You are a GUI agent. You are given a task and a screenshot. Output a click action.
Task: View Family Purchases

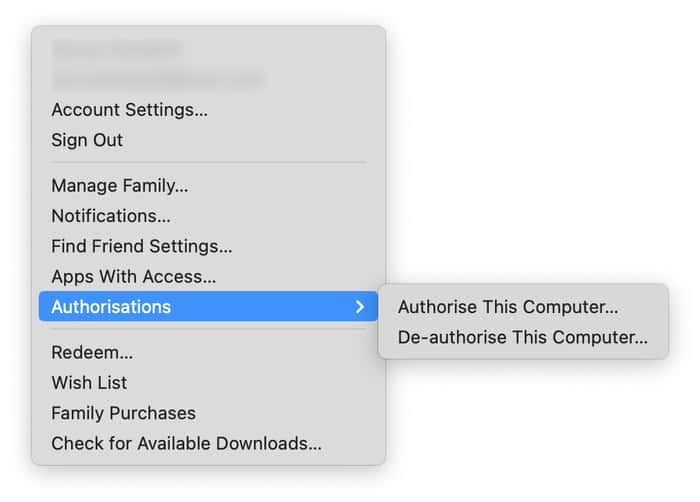[x=124, y=413]
